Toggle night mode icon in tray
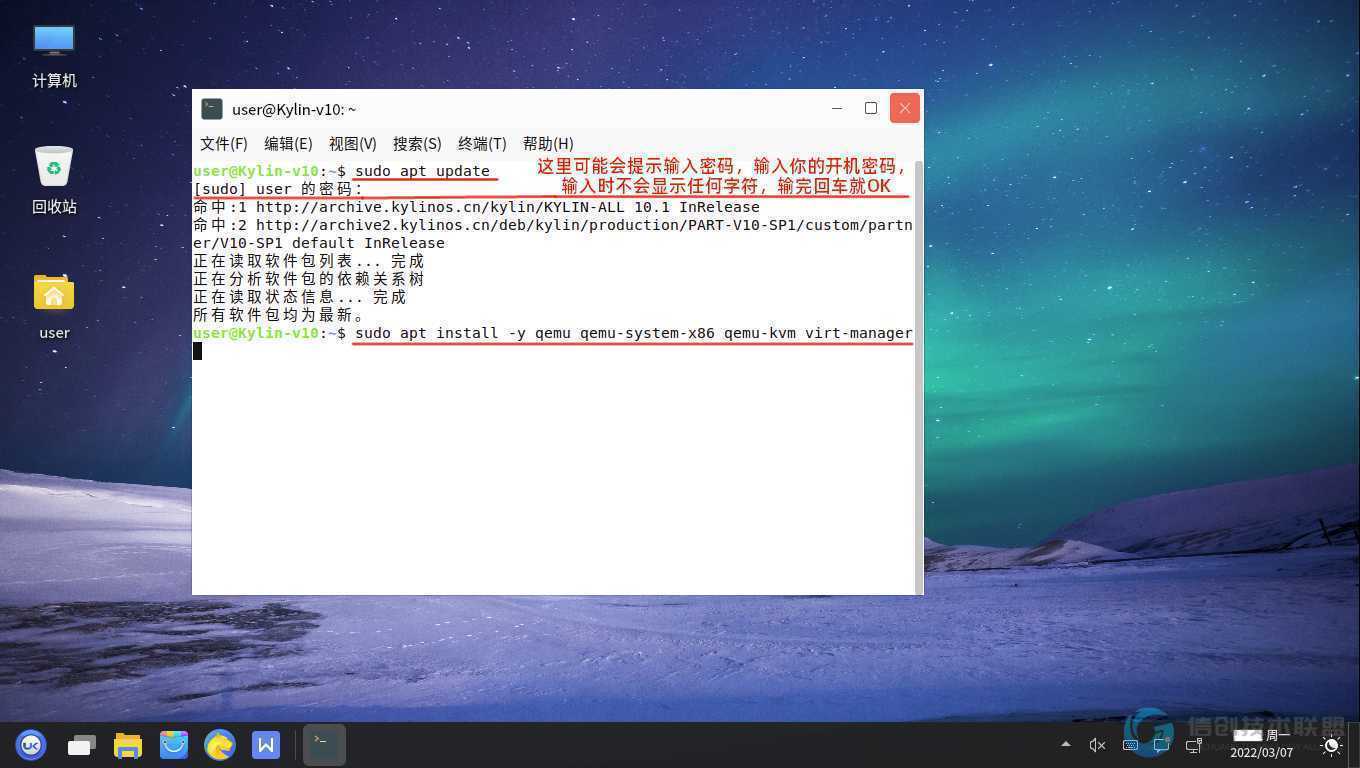This screenshot has width=1360, height=768. tap(1331, 745)
